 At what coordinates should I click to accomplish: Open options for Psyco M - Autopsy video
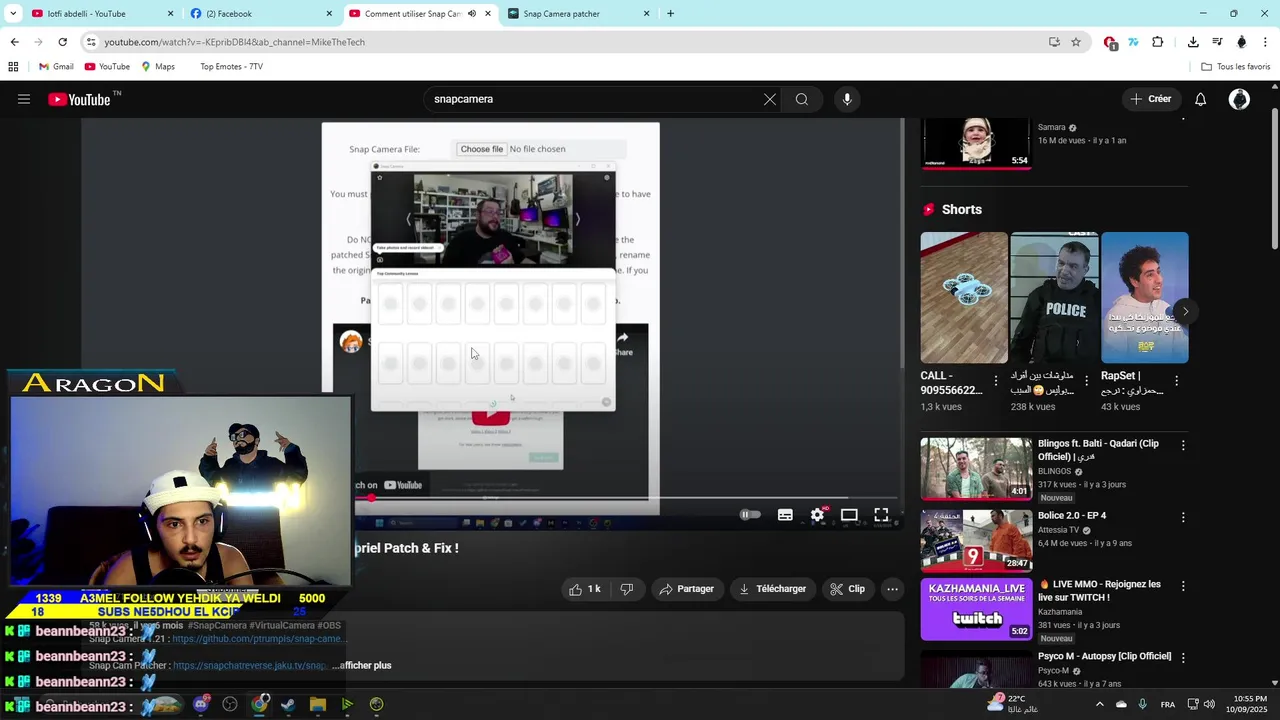click(1183, 658)
